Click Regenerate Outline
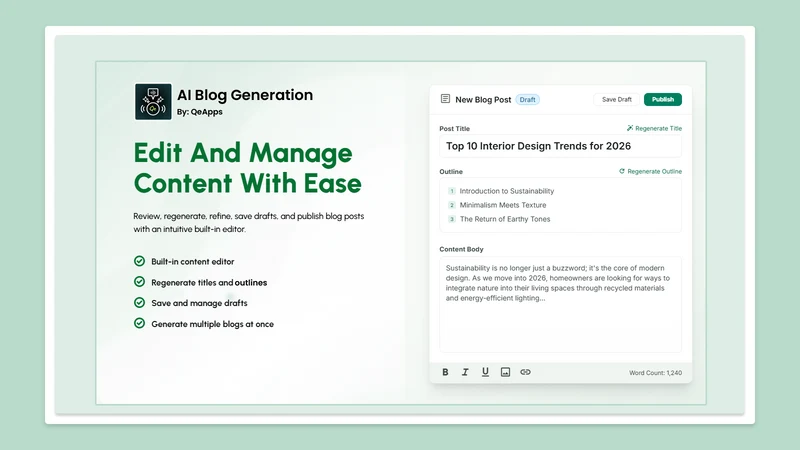 pos(651,171)
